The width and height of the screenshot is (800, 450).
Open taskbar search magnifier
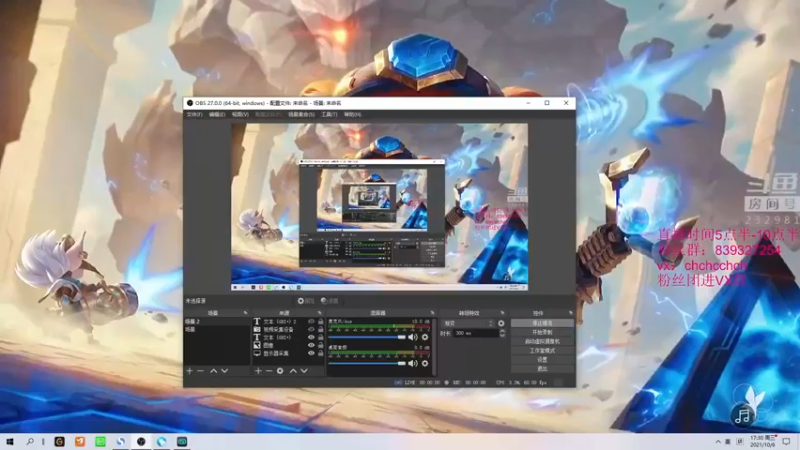(x=30, y=442)
